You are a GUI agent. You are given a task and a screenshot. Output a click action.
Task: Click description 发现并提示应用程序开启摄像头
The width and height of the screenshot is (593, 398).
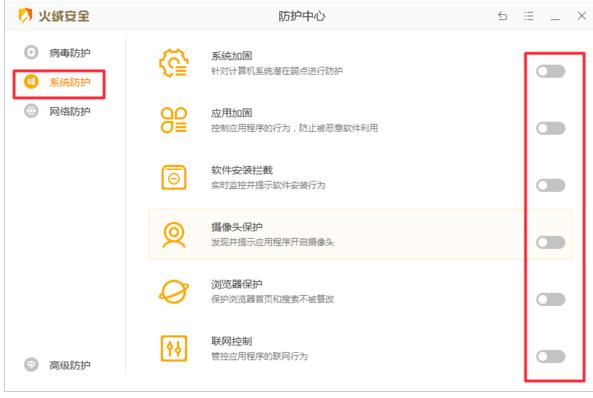coord(273,242)
